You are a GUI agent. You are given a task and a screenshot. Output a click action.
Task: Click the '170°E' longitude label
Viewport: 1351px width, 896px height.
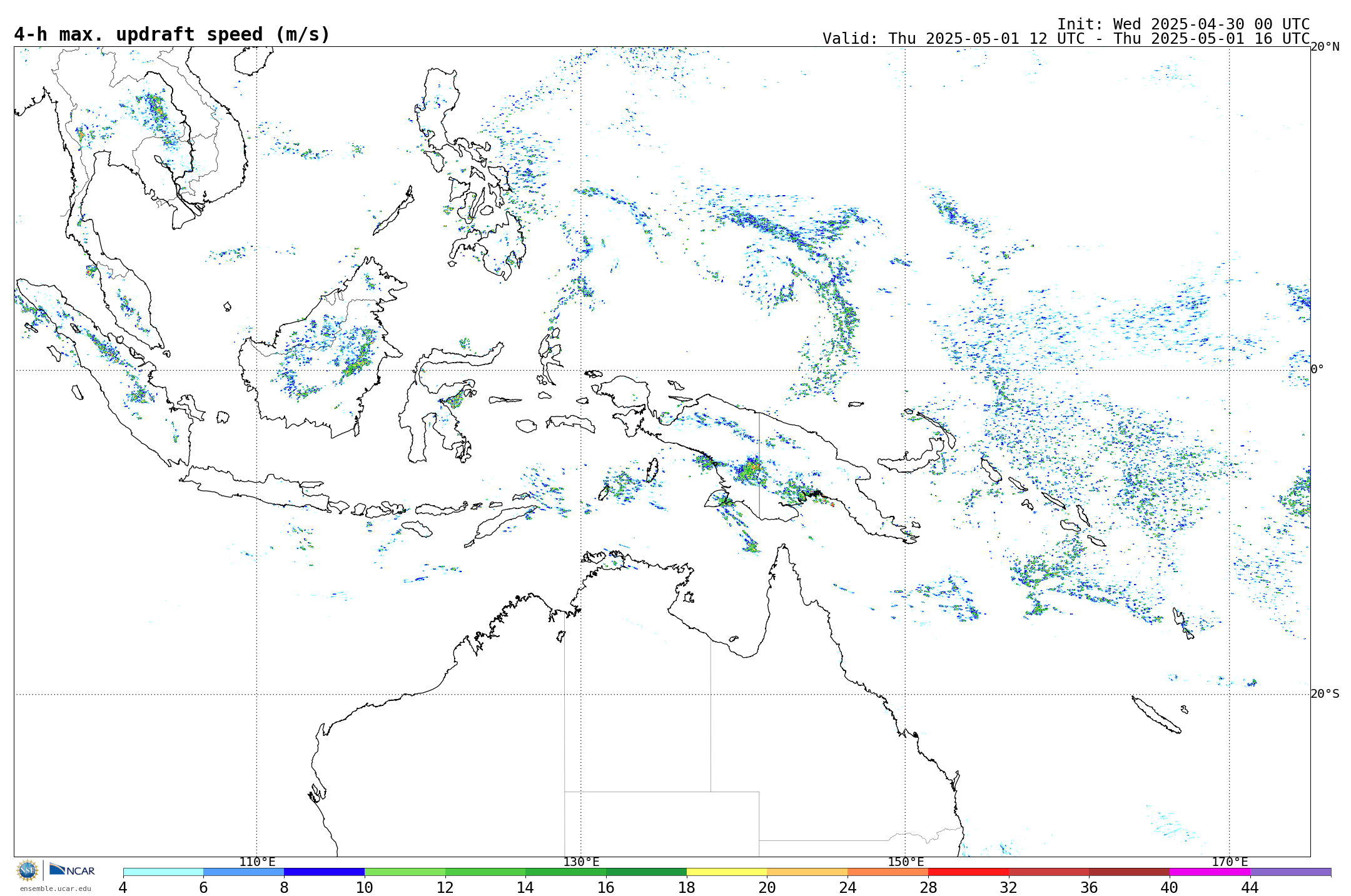click(1230, 862)
